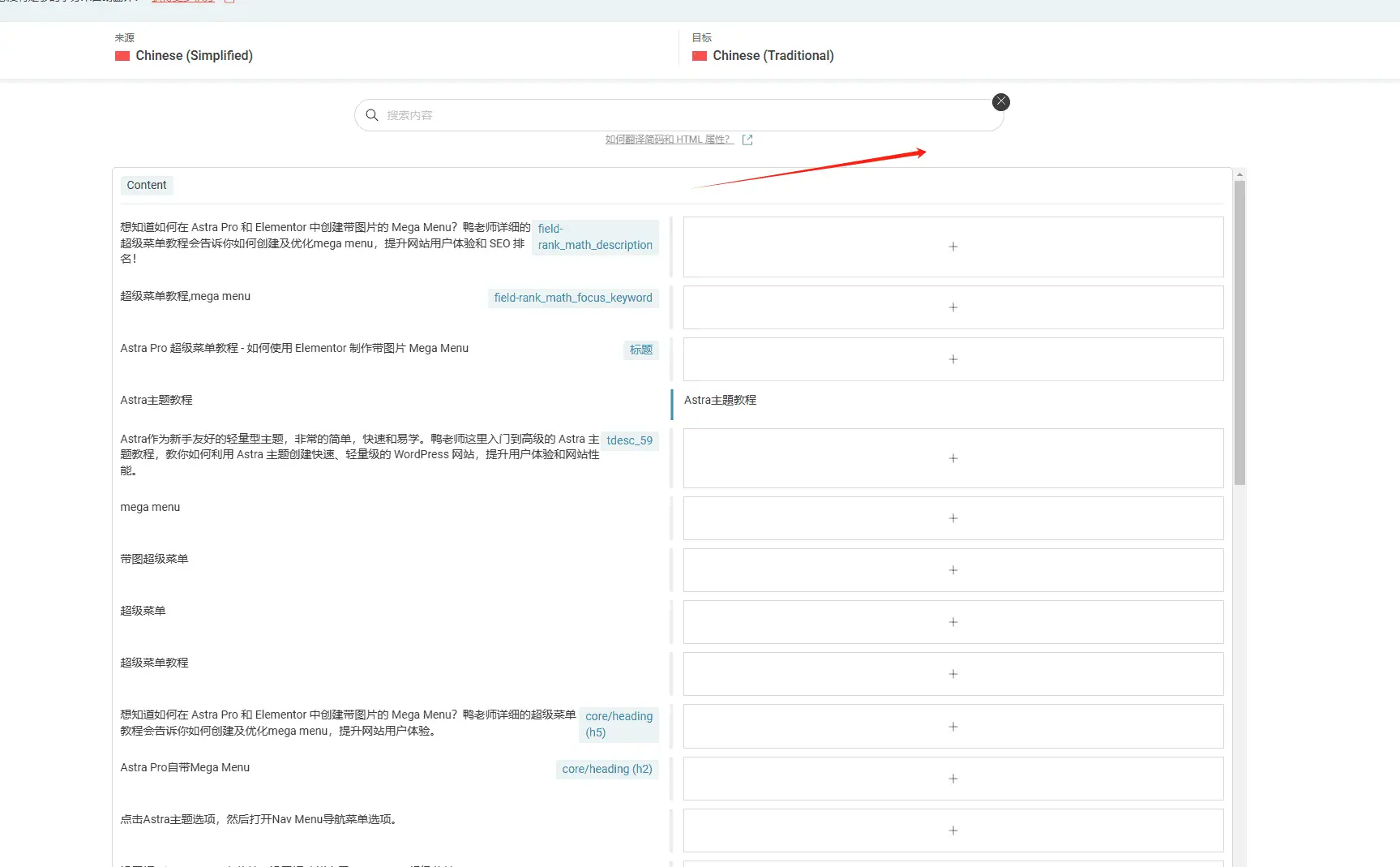Select the Content section label
This screenshot has width=1400, height=867.
147,185
